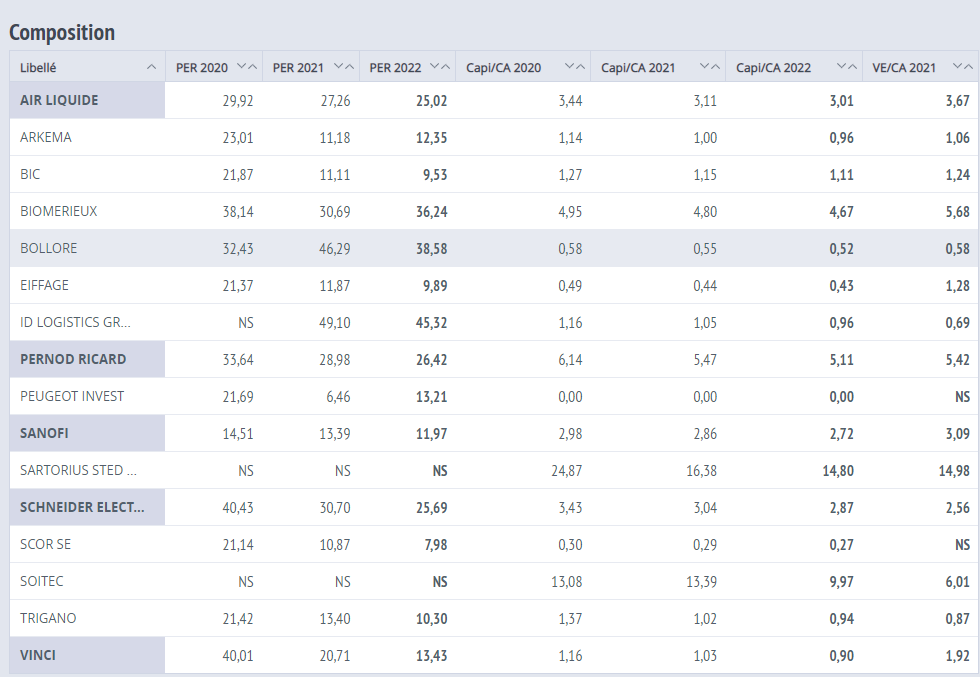Screen dimensions: 980x677
Task: Sort Capi/CA 2020 ascending arrow
Action: 580,67
